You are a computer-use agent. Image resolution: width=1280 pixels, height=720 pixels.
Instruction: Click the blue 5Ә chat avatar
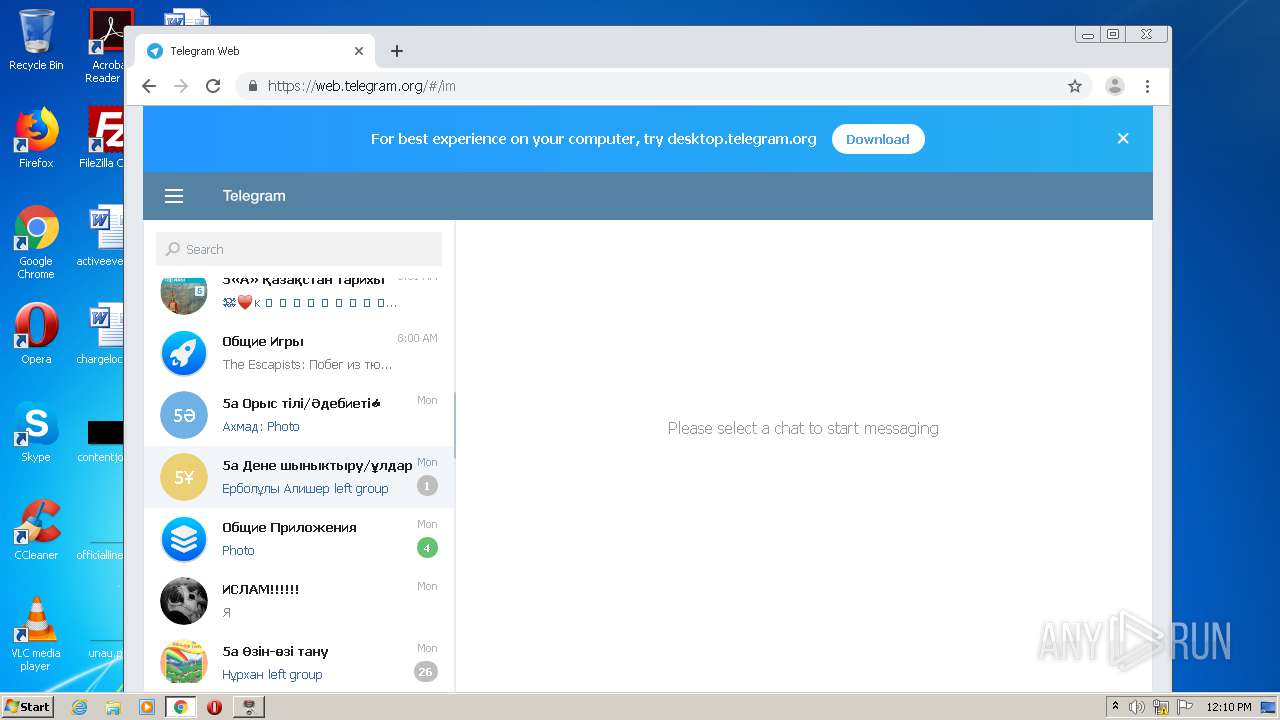click(184, 415)
